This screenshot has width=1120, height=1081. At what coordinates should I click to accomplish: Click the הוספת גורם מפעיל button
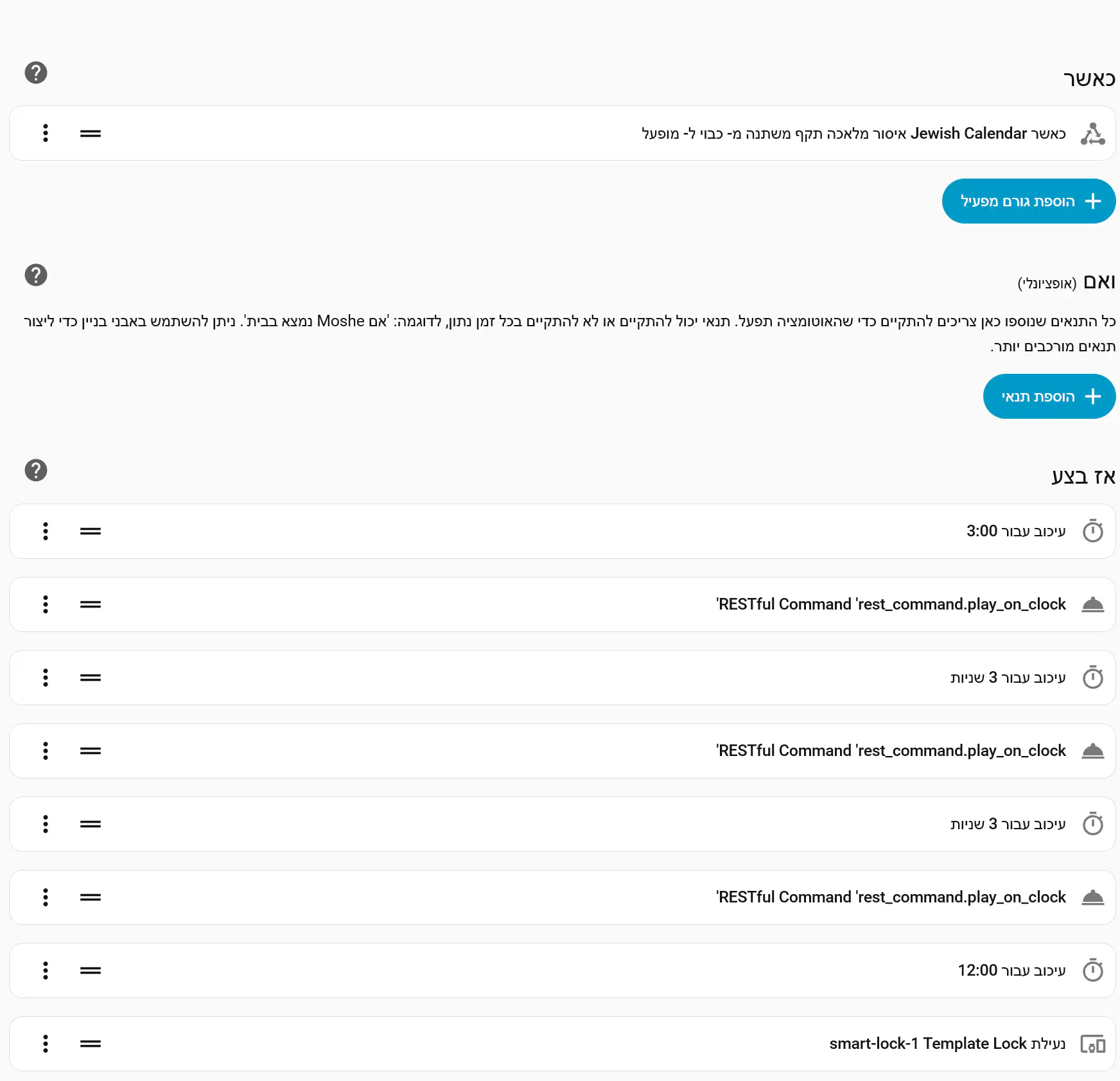pyautogui.click(x=1028, y=201)
